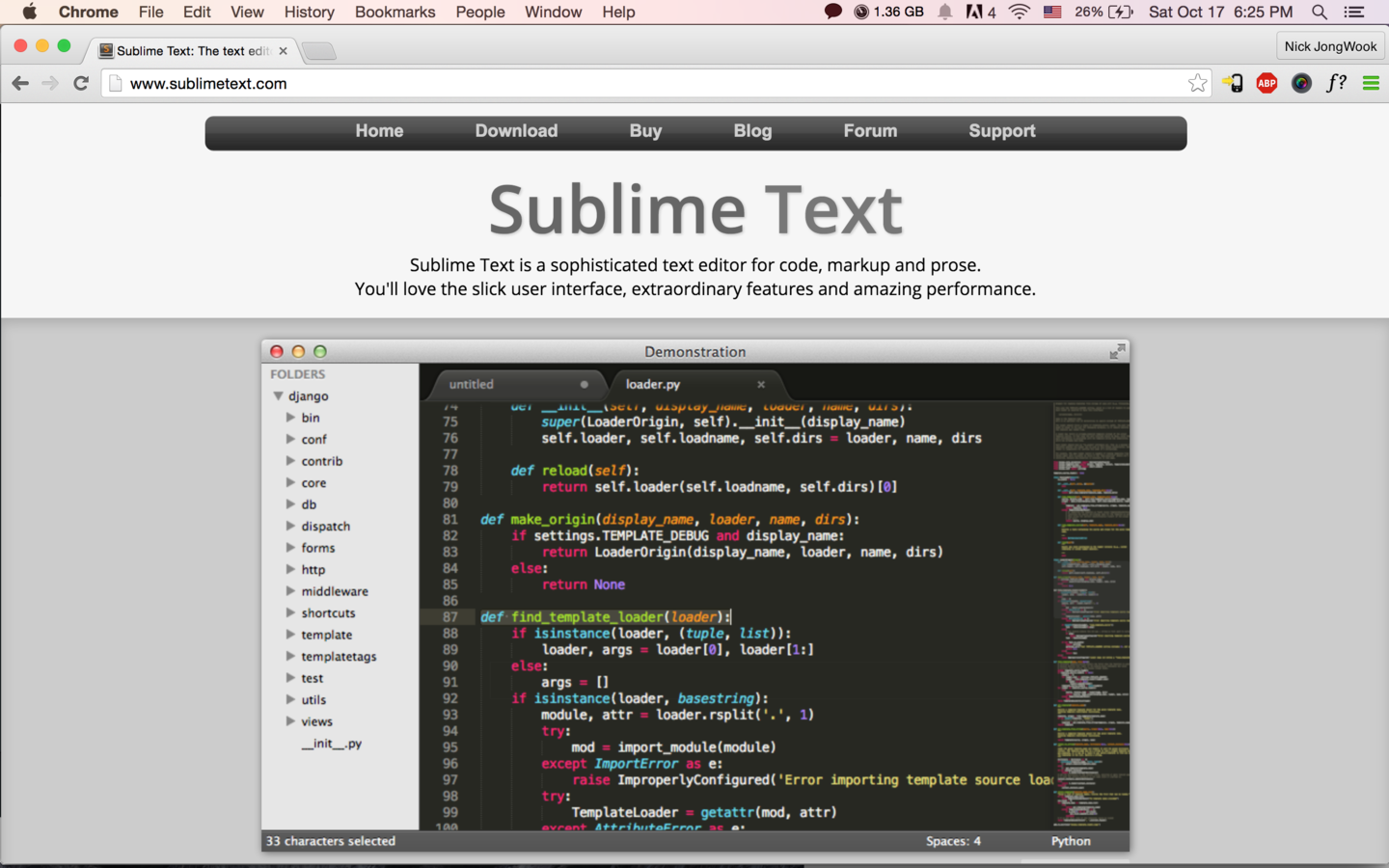Open the Forum link in the navigation bar

[870, 131]
